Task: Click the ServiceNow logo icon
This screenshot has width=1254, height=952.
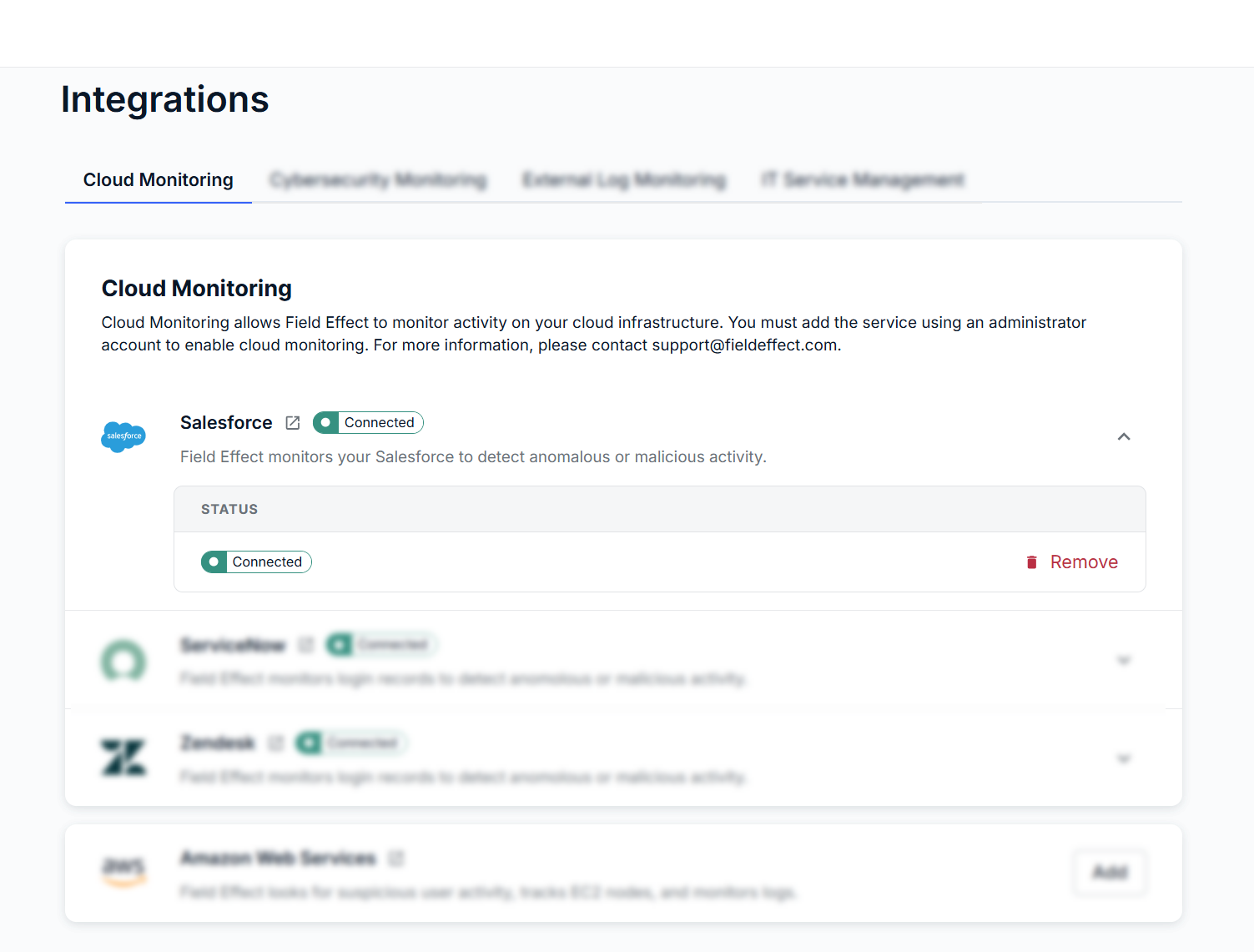Action: point(123,661)
